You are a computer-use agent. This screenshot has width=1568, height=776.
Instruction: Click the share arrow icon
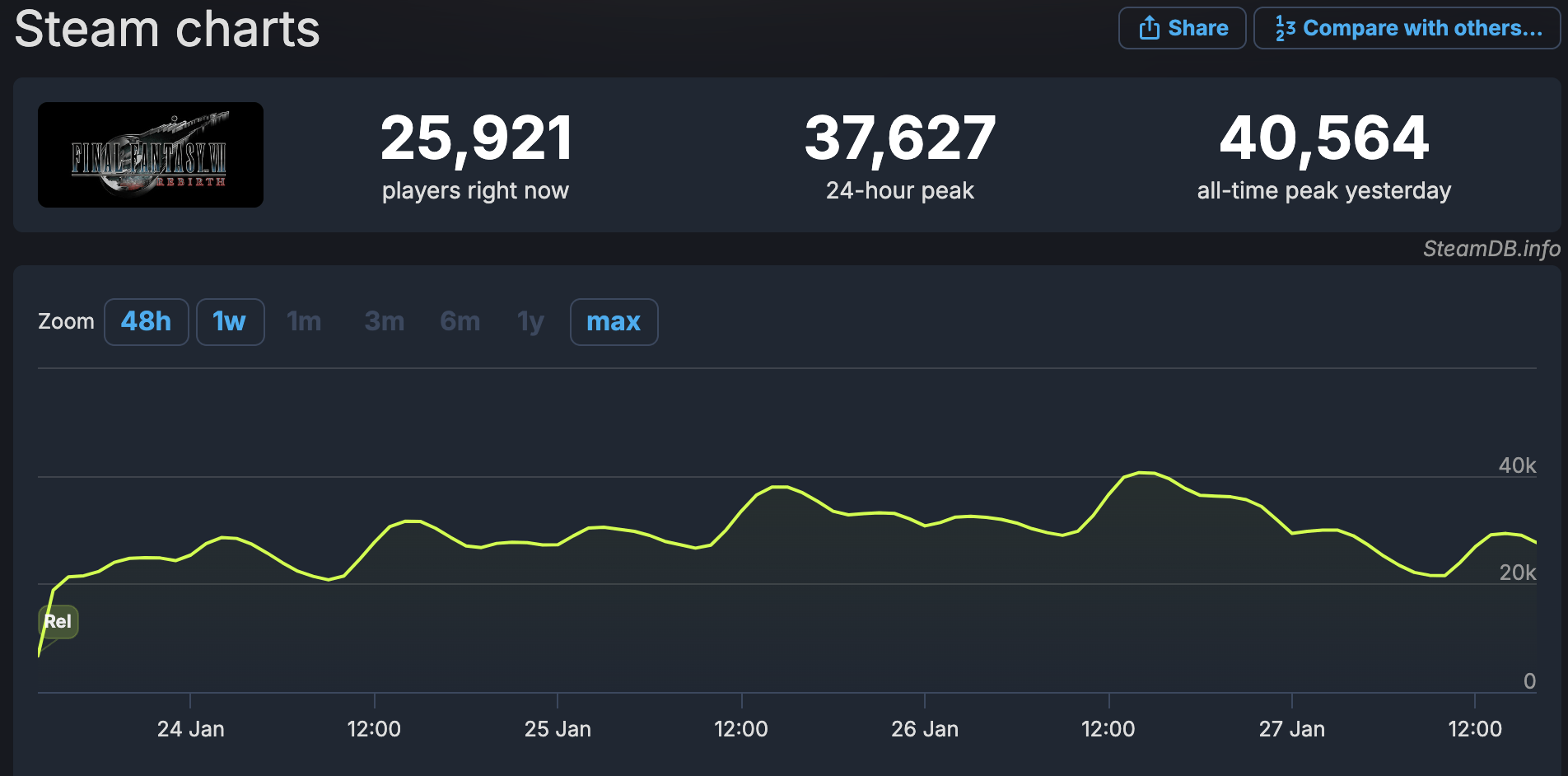tap(1150, 28)
